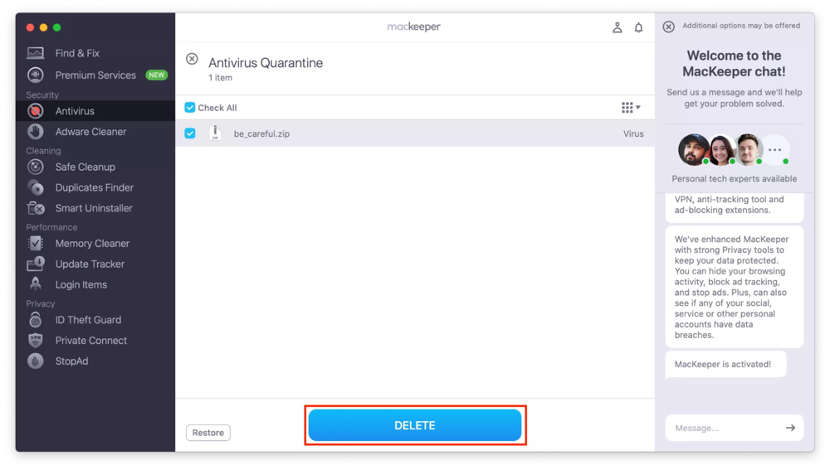Click the macOS green maximize button
The image size is (830, 470).
coord(57,27)
